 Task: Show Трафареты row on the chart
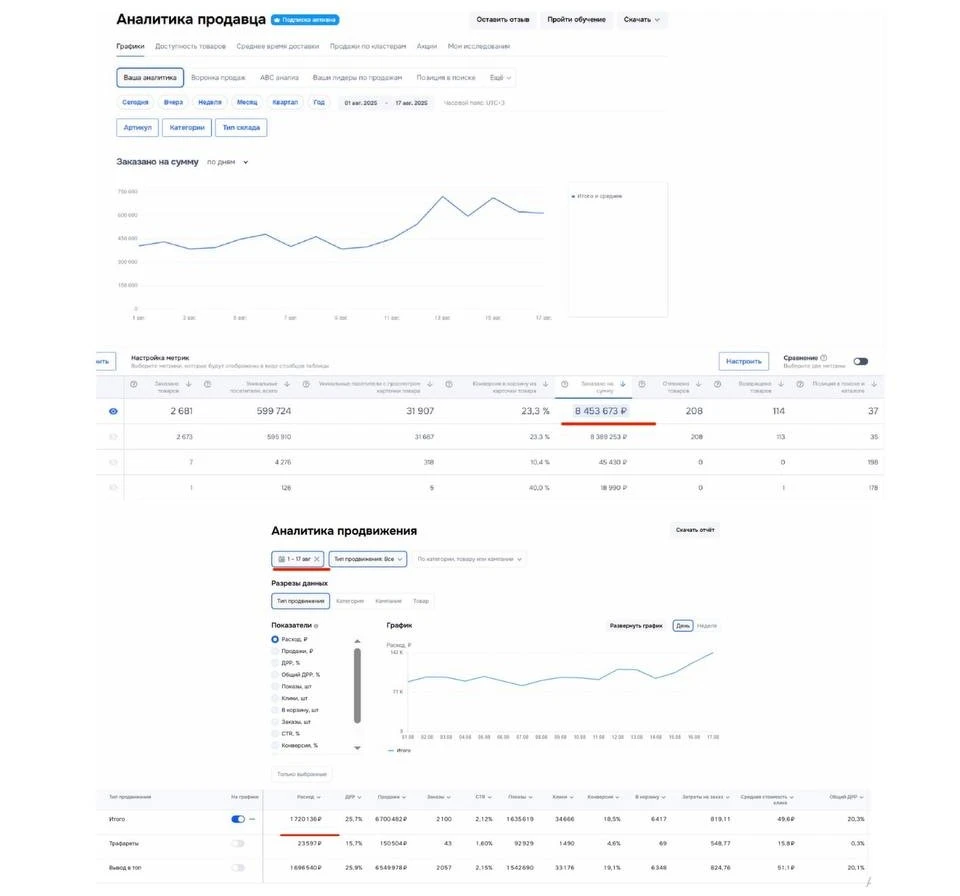pos(238,843)
